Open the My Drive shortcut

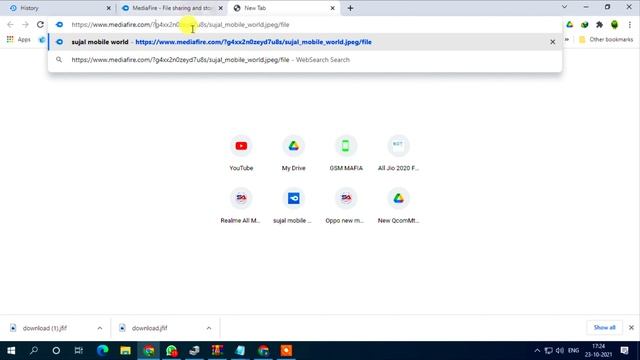[x=293, y=153]
